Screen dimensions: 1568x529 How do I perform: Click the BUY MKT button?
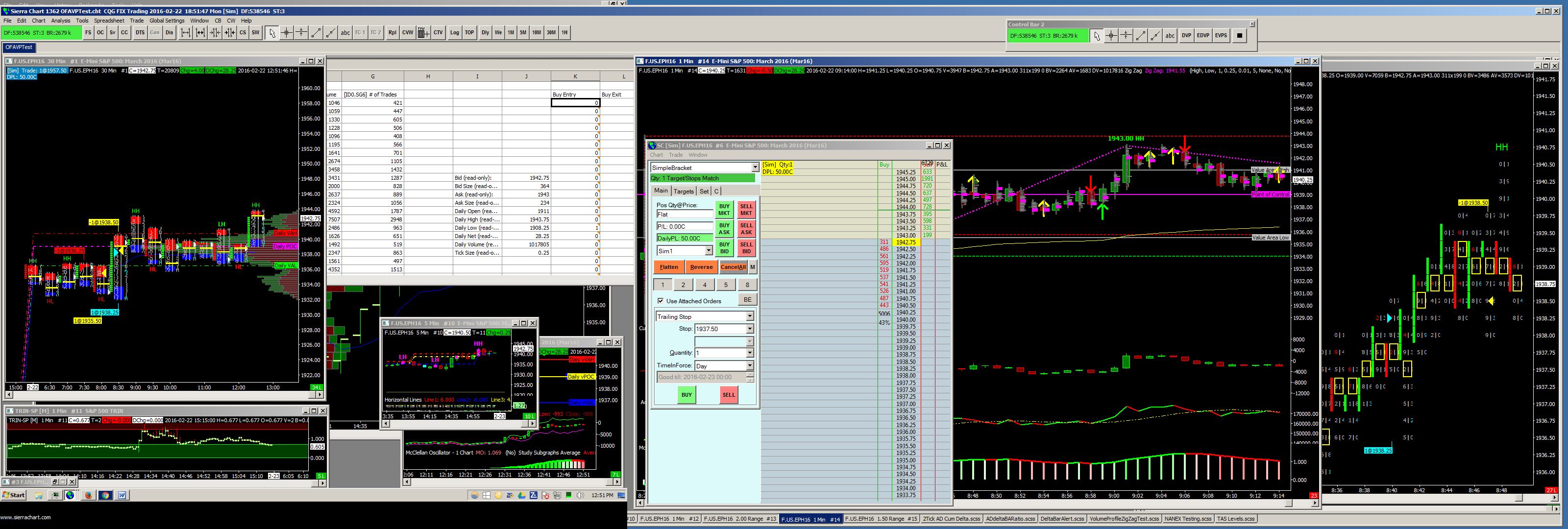pos(724,210)
